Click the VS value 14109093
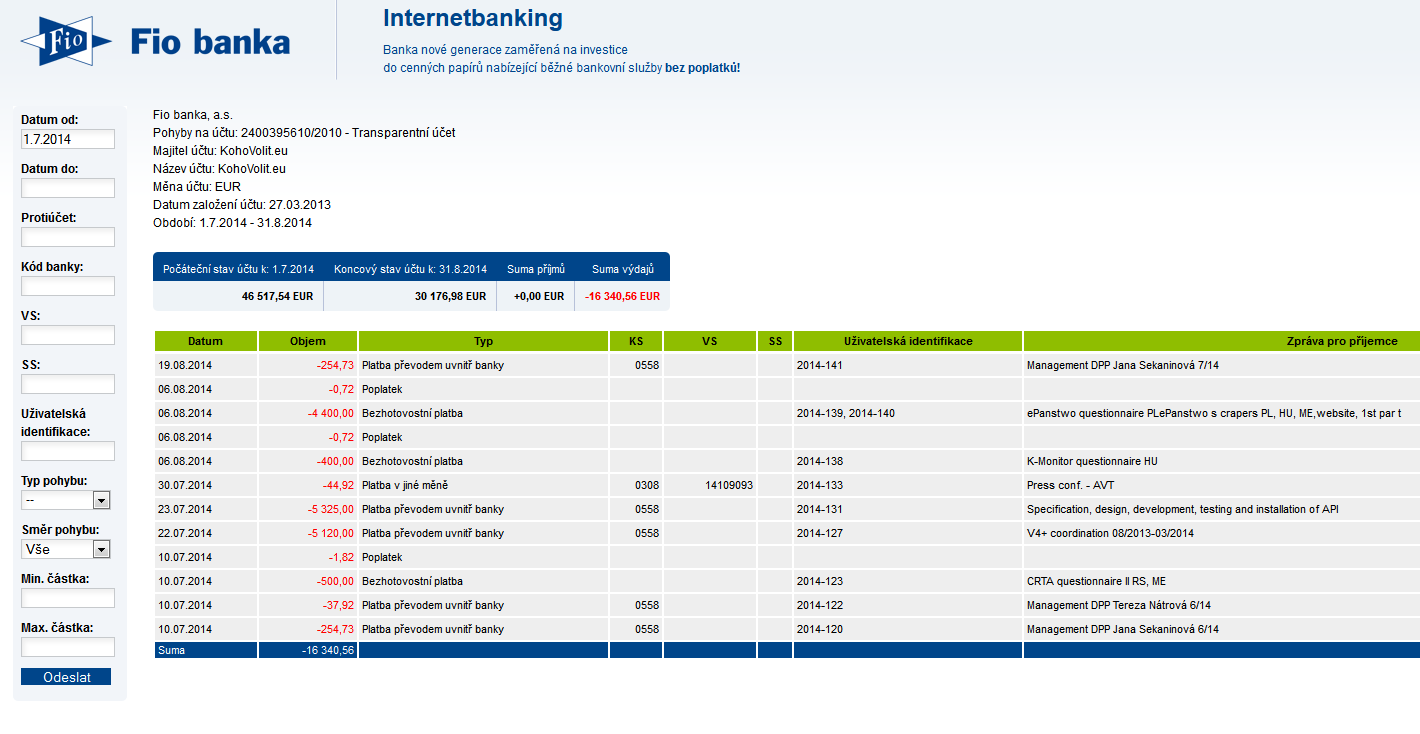The width and height of the screenshot is (1420, 734). point(729,485)
